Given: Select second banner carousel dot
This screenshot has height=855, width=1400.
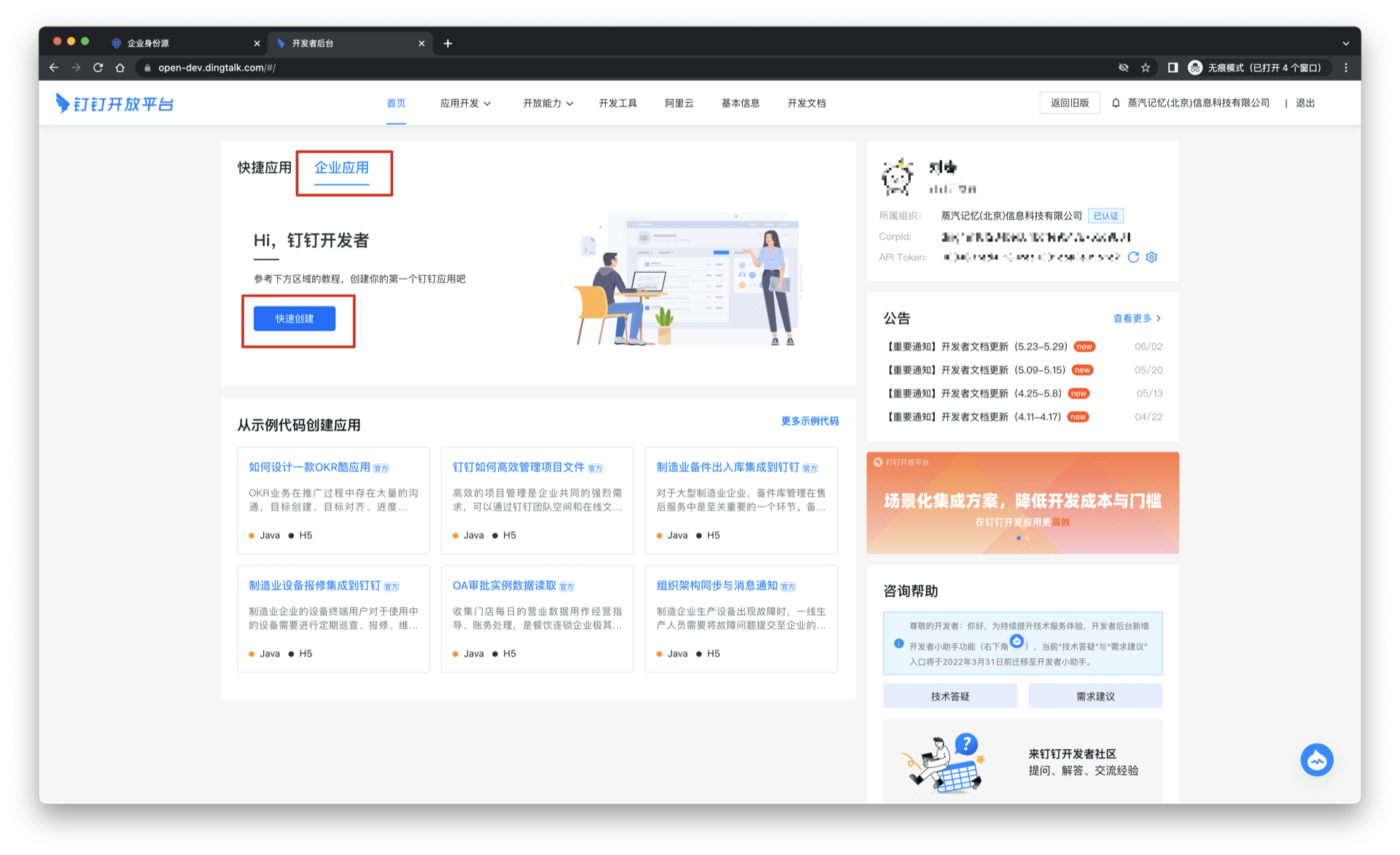Looking at the screenshot, I should [1027, 538].
